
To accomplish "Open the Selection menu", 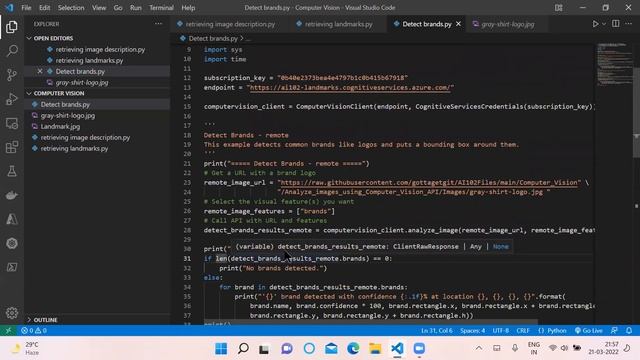I will pyautogui.click(x=71, y=7).
